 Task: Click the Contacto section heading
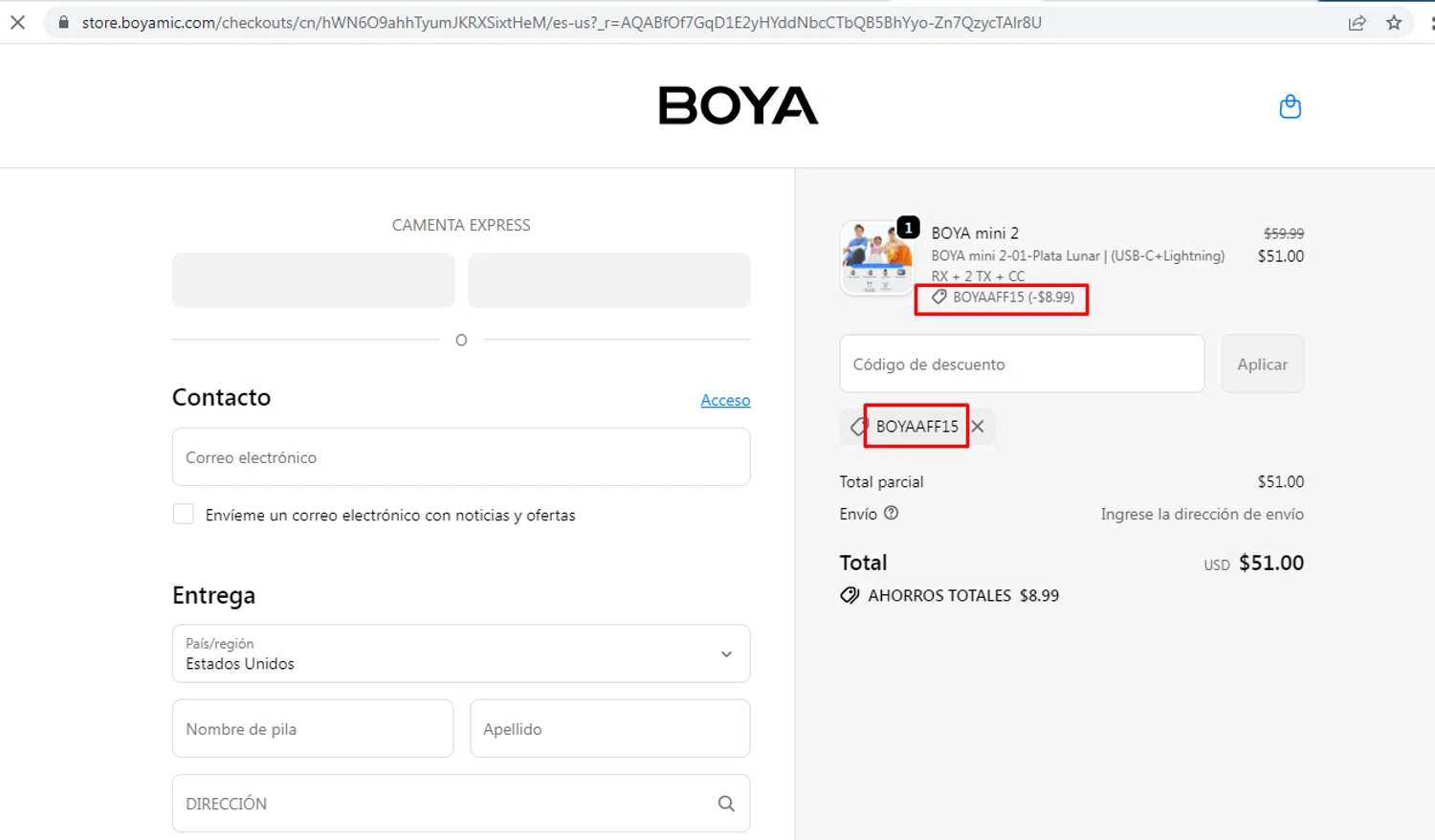point(221,397)
